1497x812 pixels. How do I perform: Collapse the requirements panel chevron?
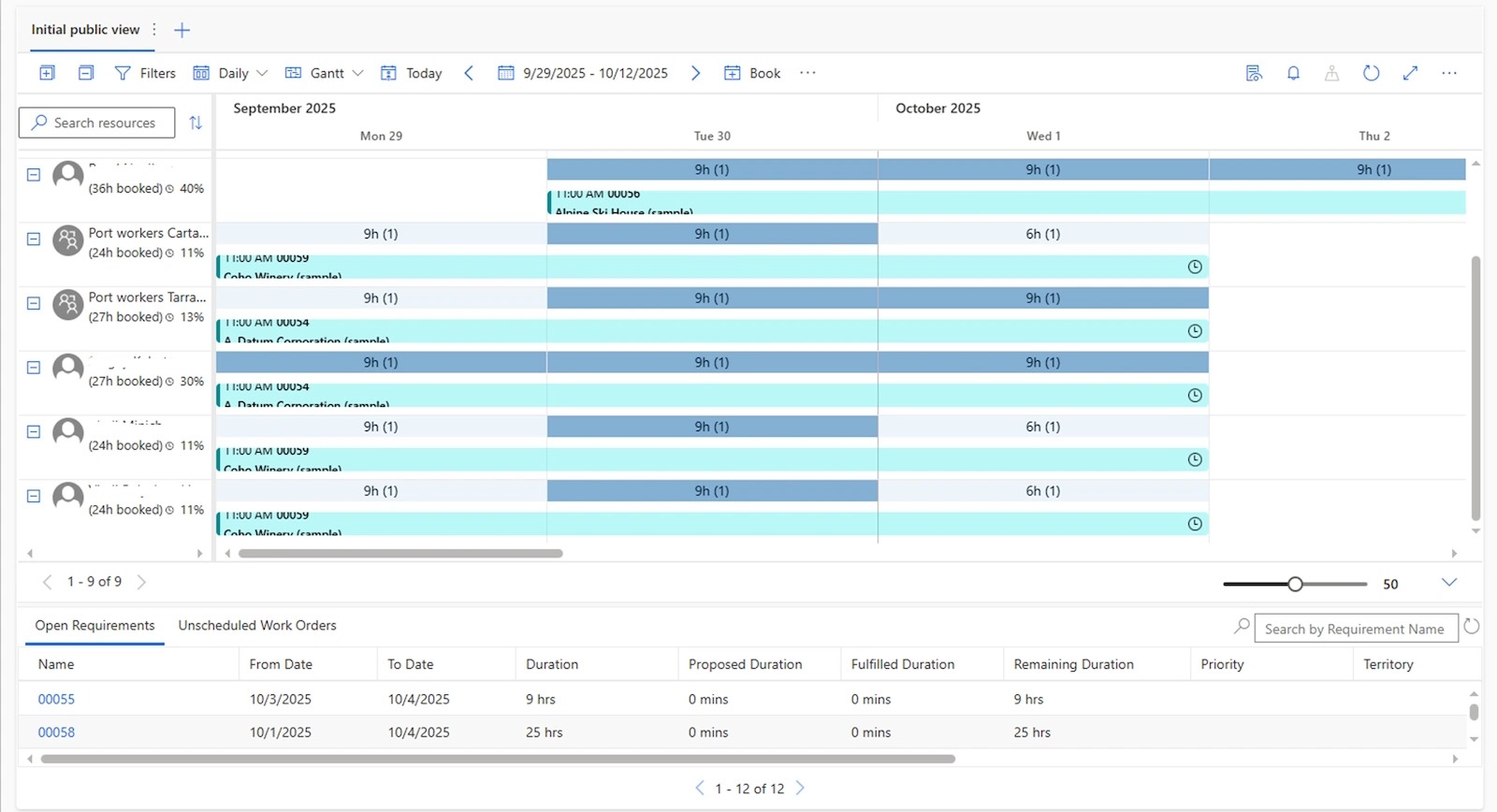1449,583
